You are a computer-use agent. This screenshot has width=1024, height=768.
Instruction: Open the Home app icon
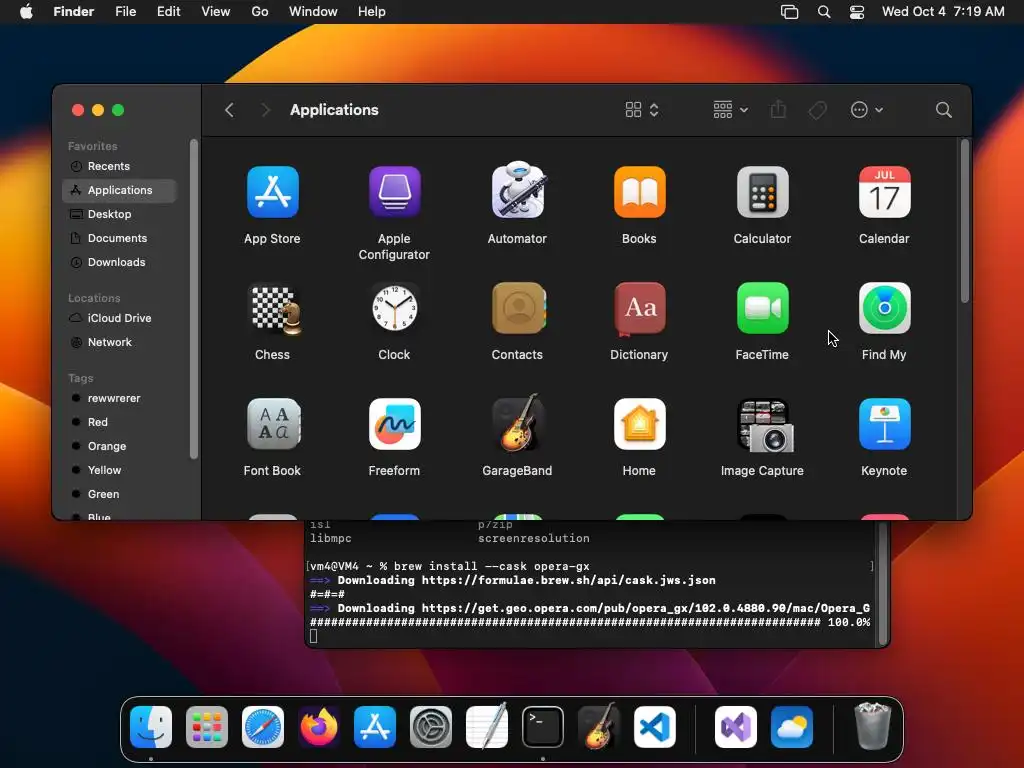click(639, 424)
